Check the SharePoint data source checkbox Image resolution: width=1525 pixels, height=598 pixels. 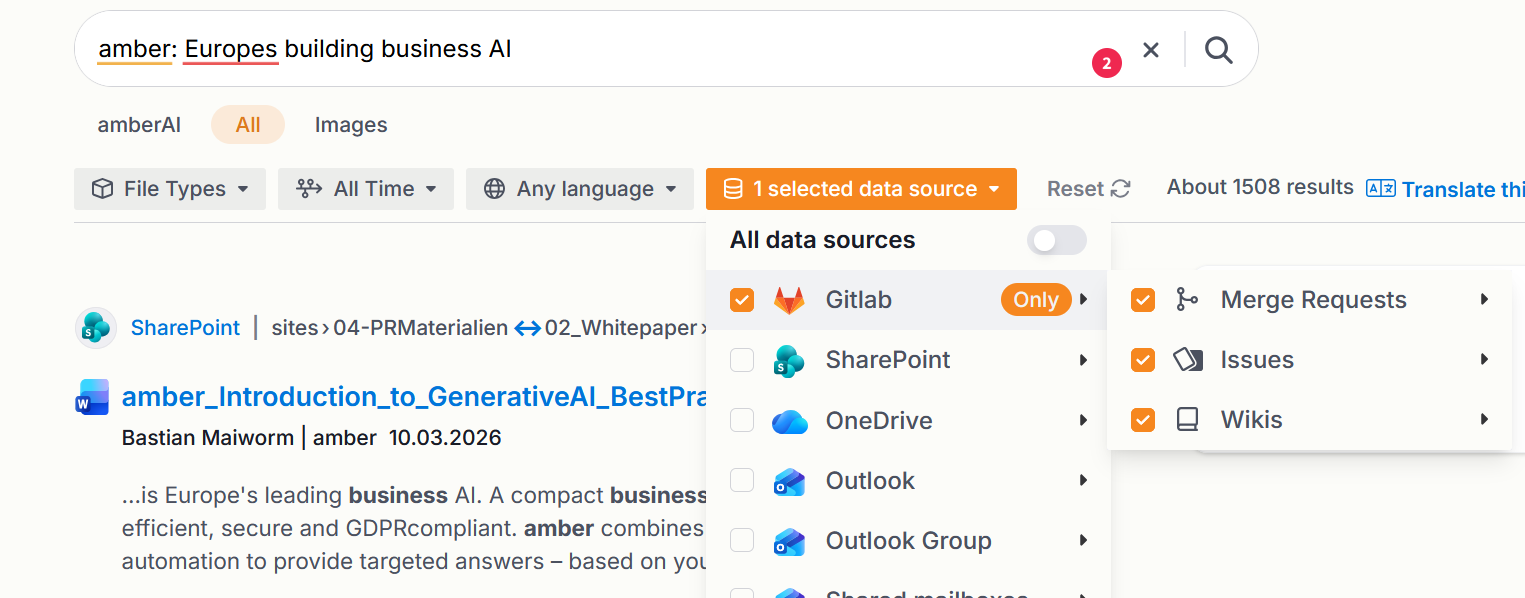point(742,360)
